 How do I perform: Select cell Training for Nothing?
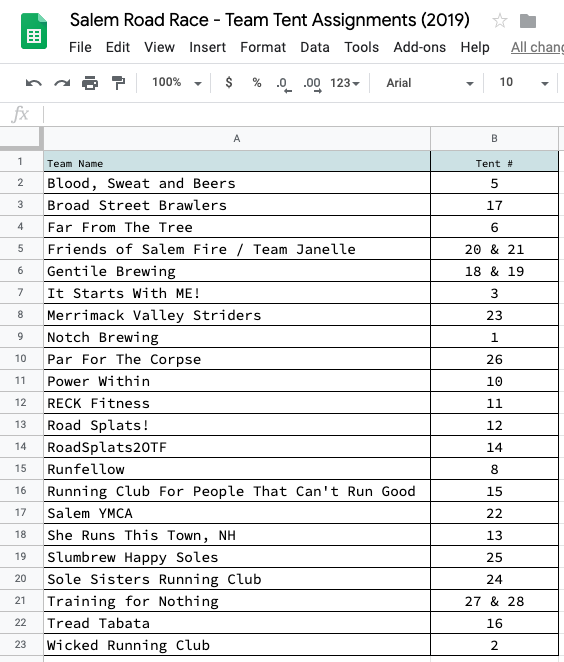point(237,600)
